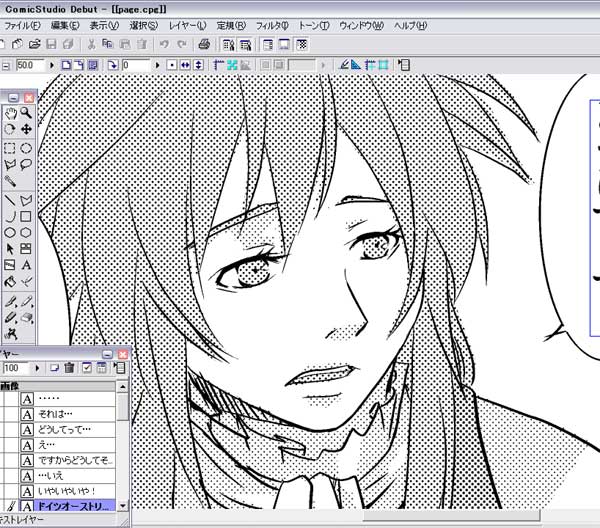Toggle the Layers palette toolbar button
The height and width of the screenshot is (528, 600).
pyautogui.click(x=268, y=45)
